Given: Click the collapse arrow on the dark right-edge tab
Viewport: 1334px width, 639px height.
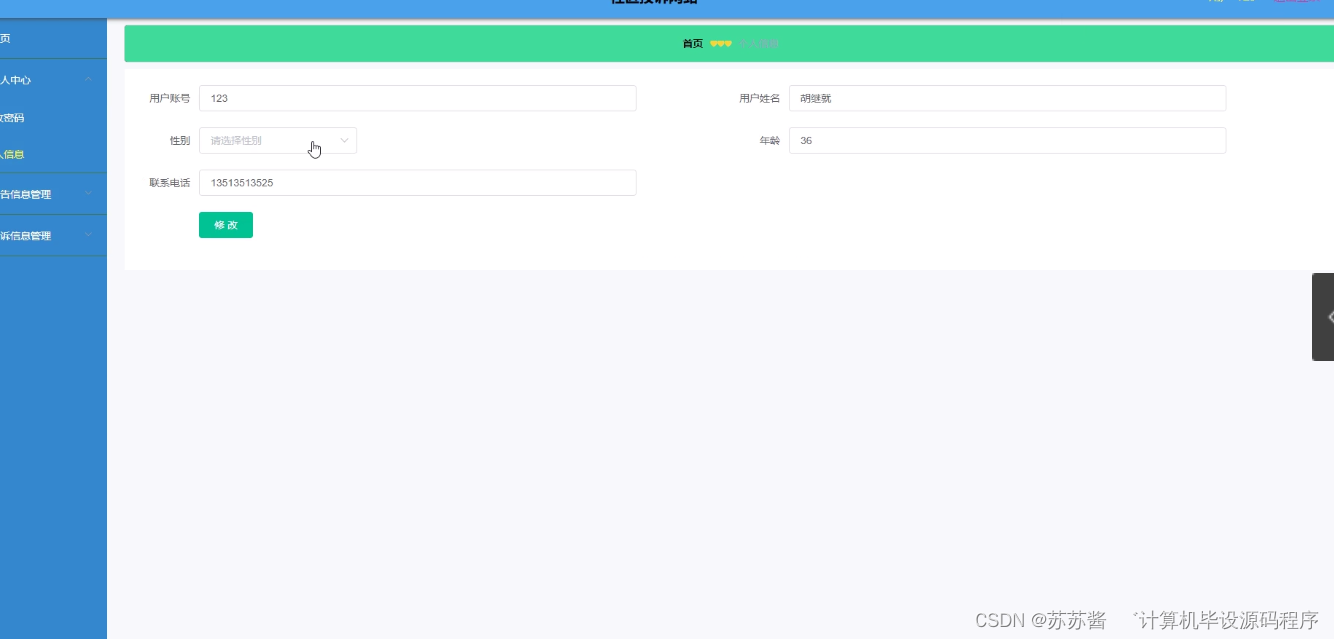Looking at the screenshot, I should point(1330,317).
